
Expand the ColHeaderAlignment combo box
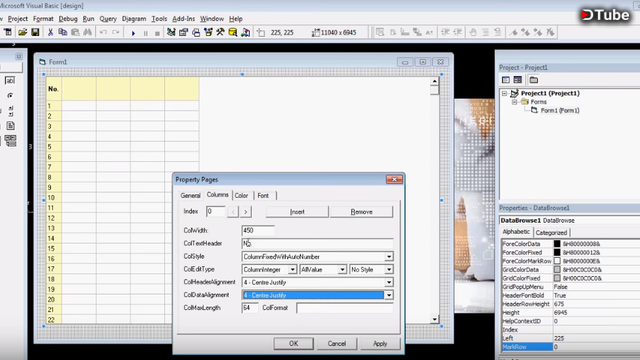coord(389,282)
